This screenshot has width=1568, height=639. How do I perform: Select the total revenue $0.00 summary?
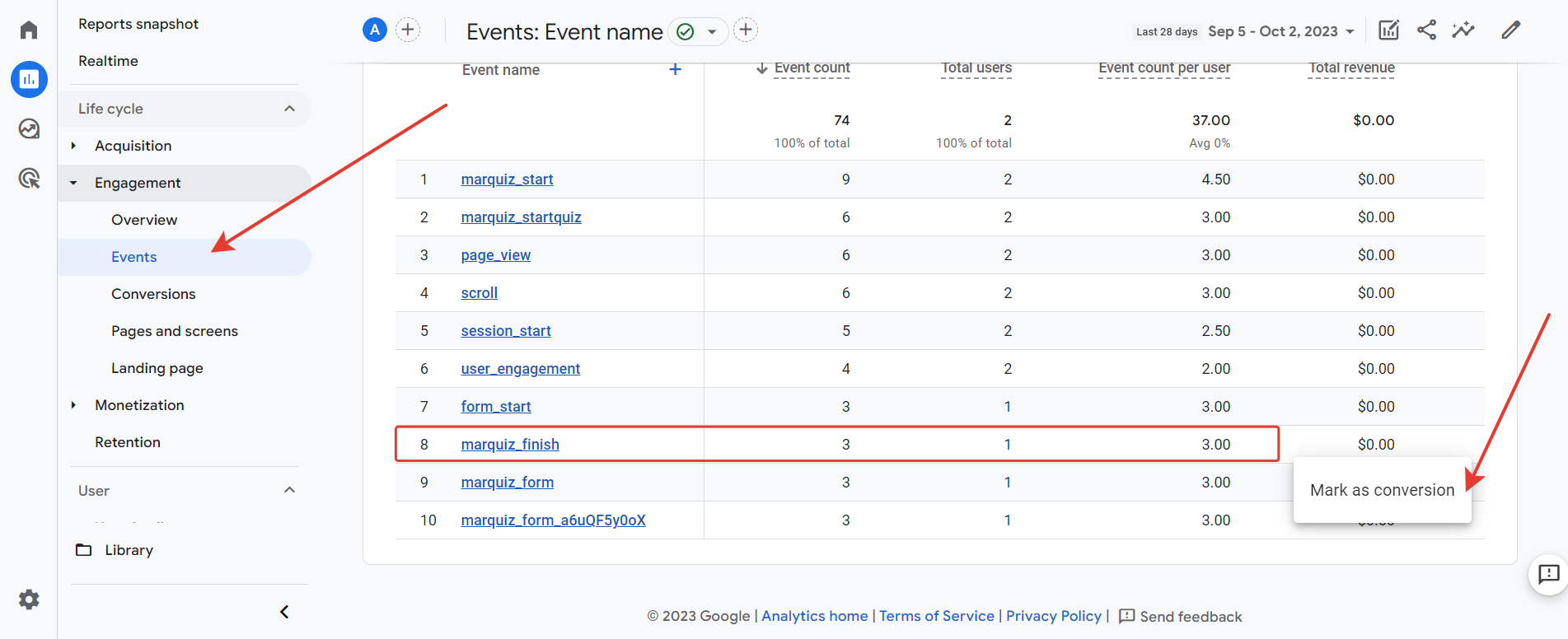point(1374,120)
